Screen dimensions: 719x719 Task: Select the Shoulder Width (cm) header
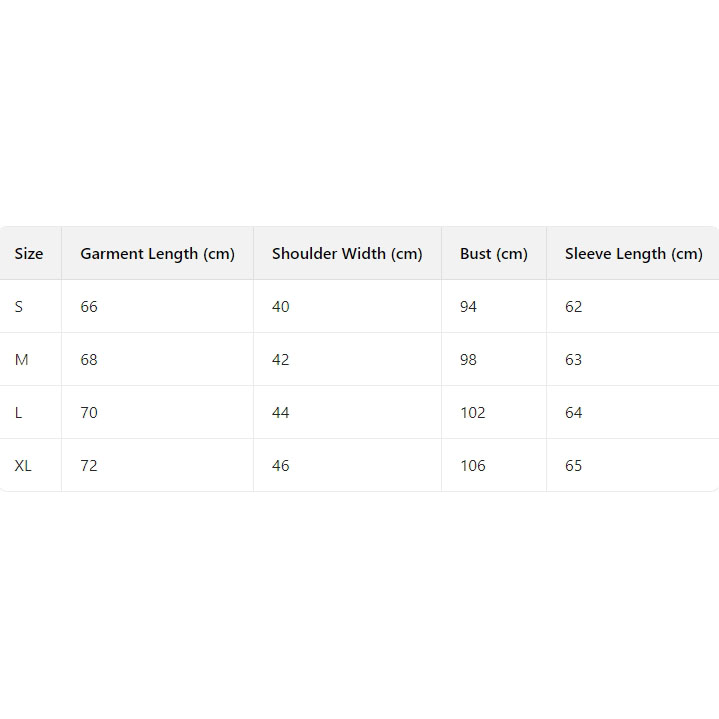347,254
